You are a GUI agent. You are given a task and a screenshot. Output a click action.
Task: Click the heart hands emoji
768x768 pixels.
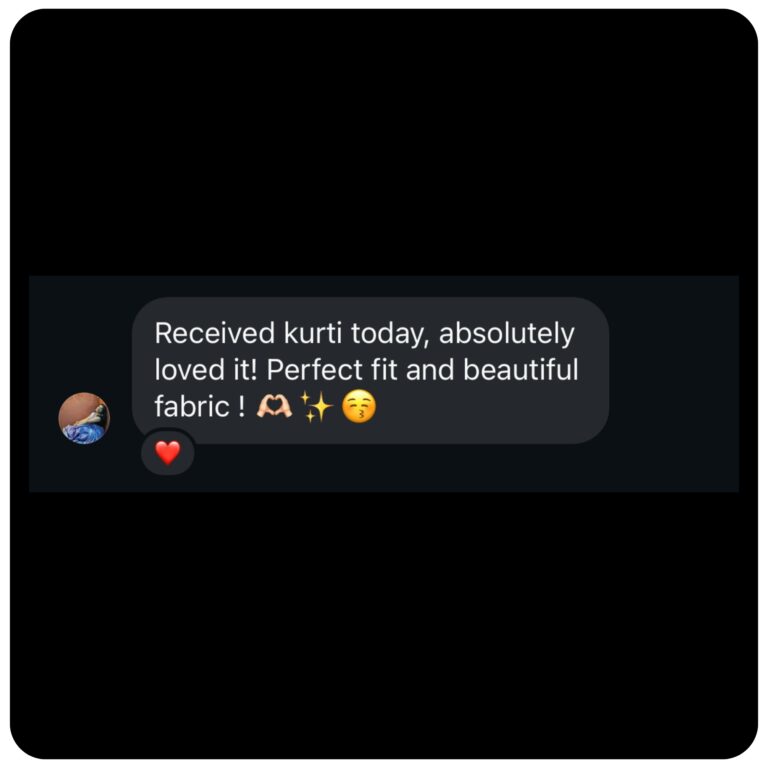point(274,407)
